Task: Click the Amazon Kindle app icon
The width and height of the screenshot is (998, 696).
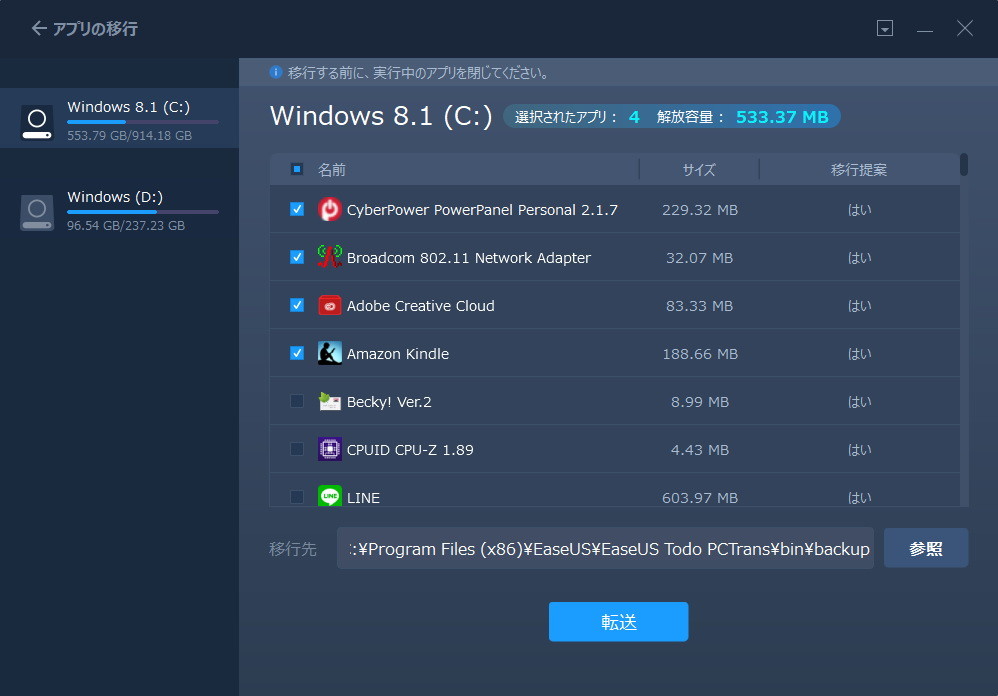Action: point(330,353)
